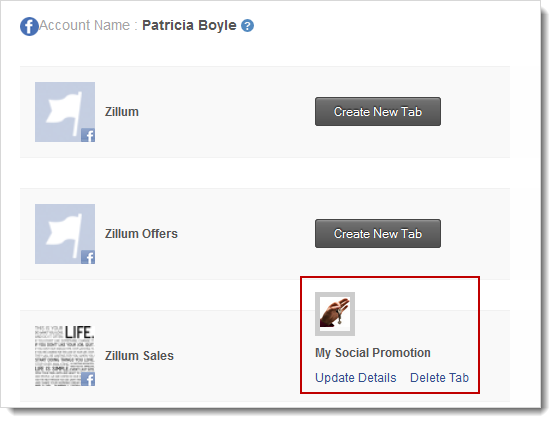The height and width of the screenshot is (423, 556).
Task: Open the hand-with-keys promotion thumbnail
Action: (335, 314)
